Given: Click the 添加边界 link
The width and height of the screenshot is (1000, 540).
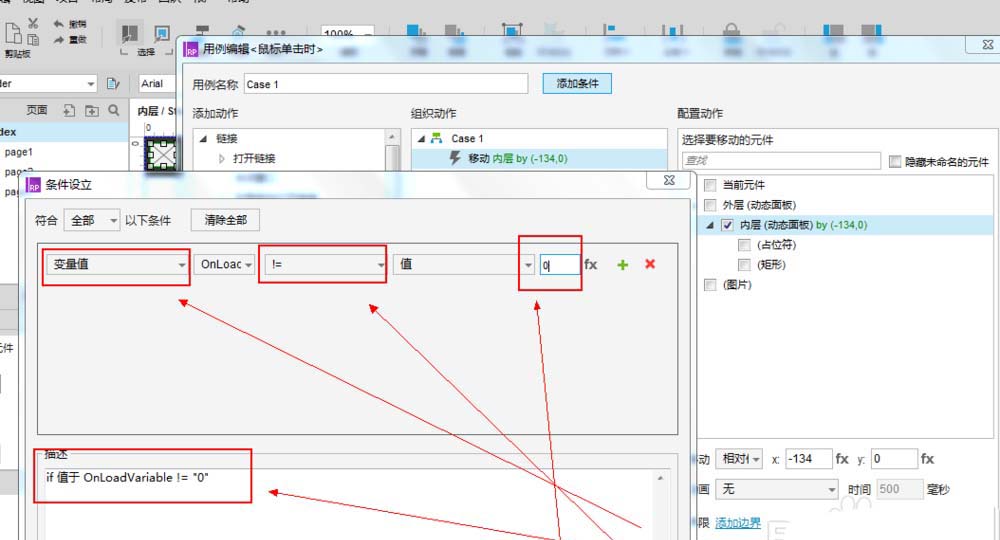Looking at the screenshot, I should click(x=738, y=523).
